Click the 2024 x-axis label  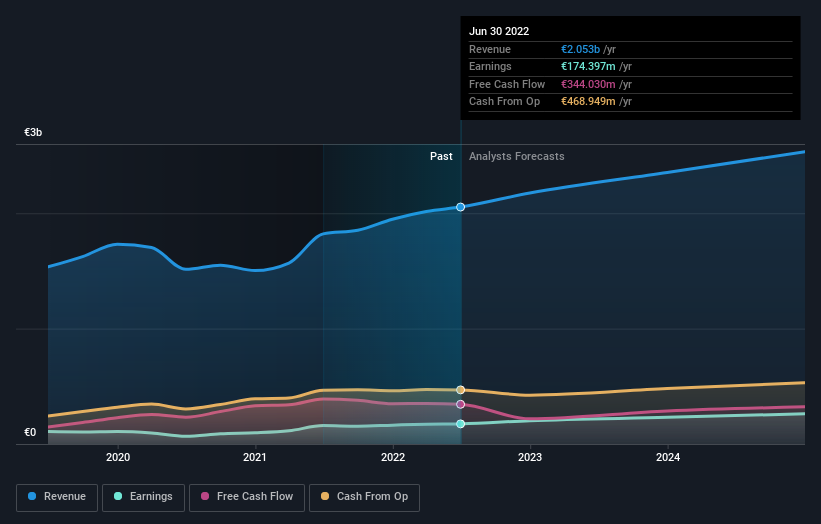(668, 458)
